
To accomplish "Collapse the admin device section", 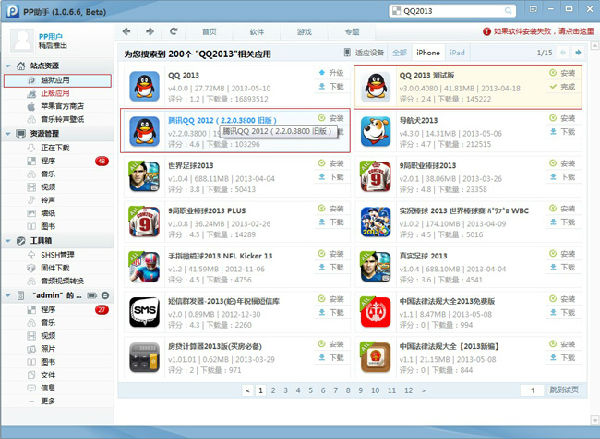I will point(8,295).
